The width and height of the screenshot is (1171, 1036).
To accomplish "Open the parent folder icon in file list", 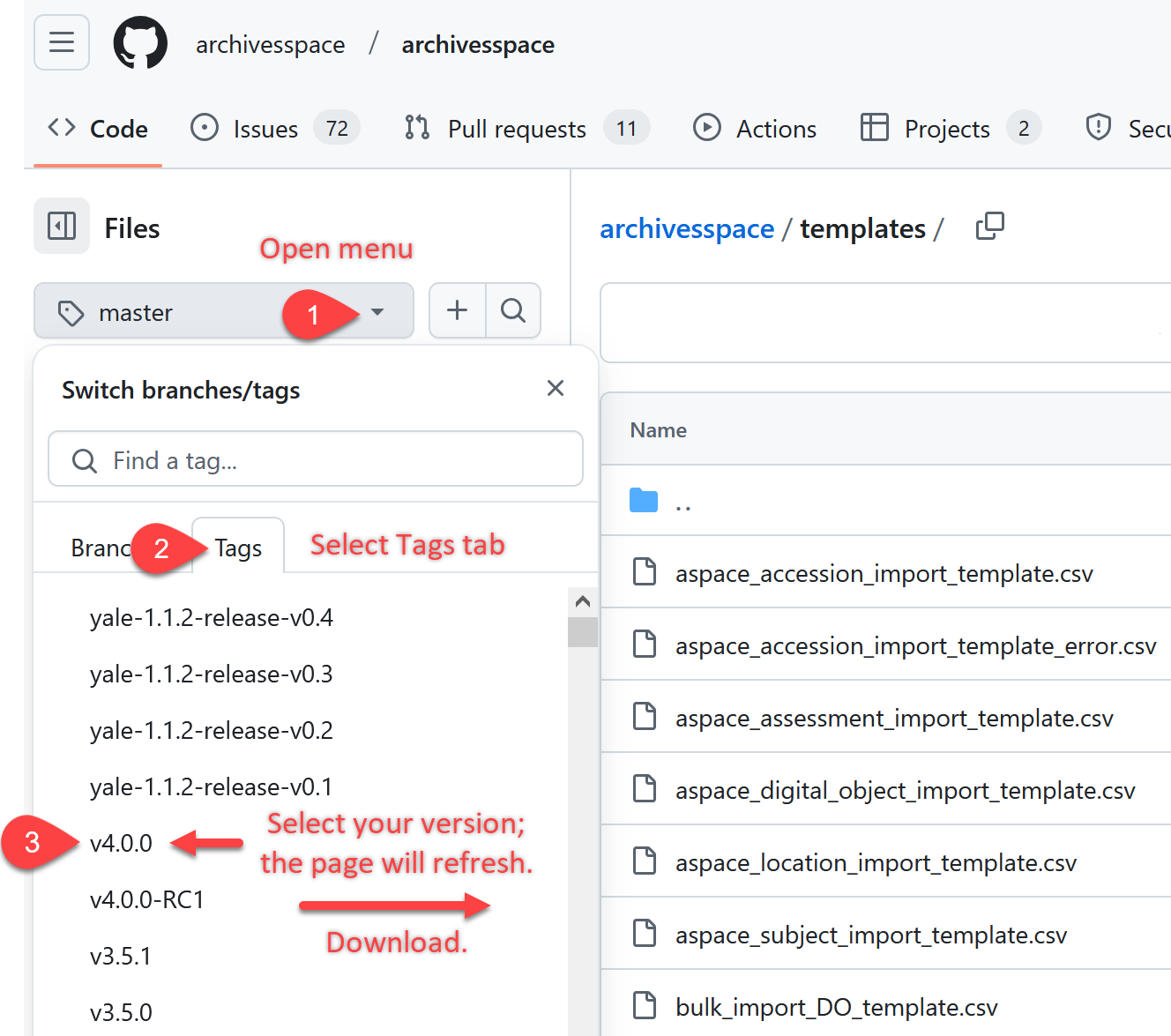I will [x=644, y=500].
